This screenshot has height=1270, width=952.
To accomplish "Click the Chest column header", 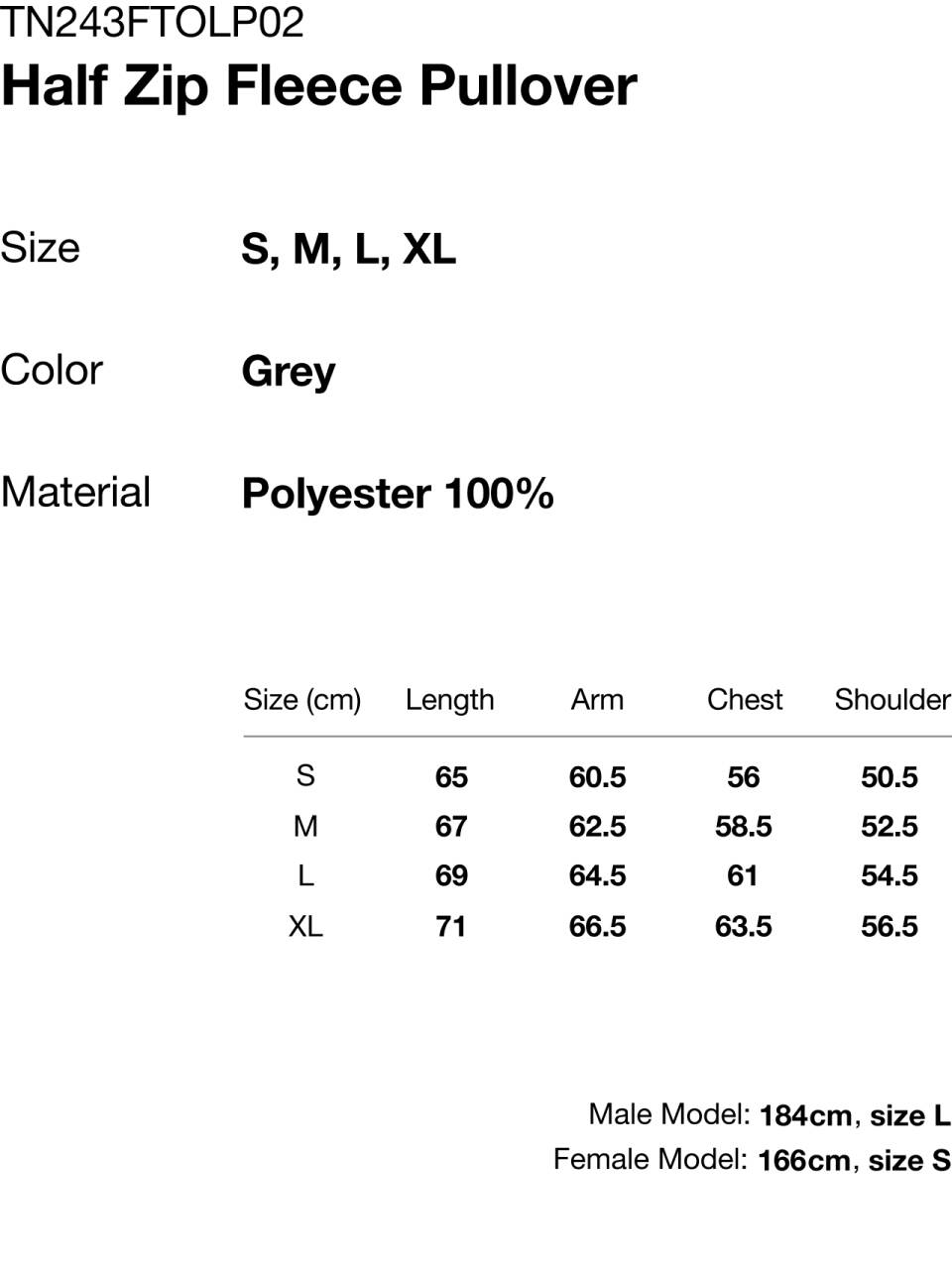I will coord(745,700).
